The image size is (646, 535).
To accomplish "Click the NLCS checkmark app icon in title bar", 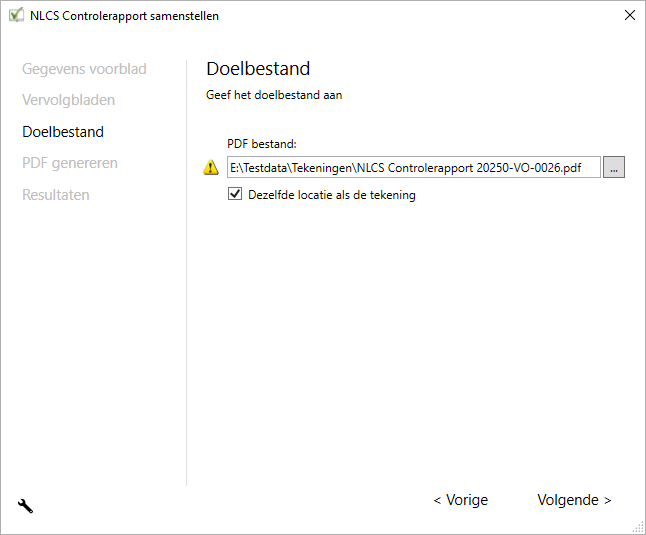I will pos(16,16).
